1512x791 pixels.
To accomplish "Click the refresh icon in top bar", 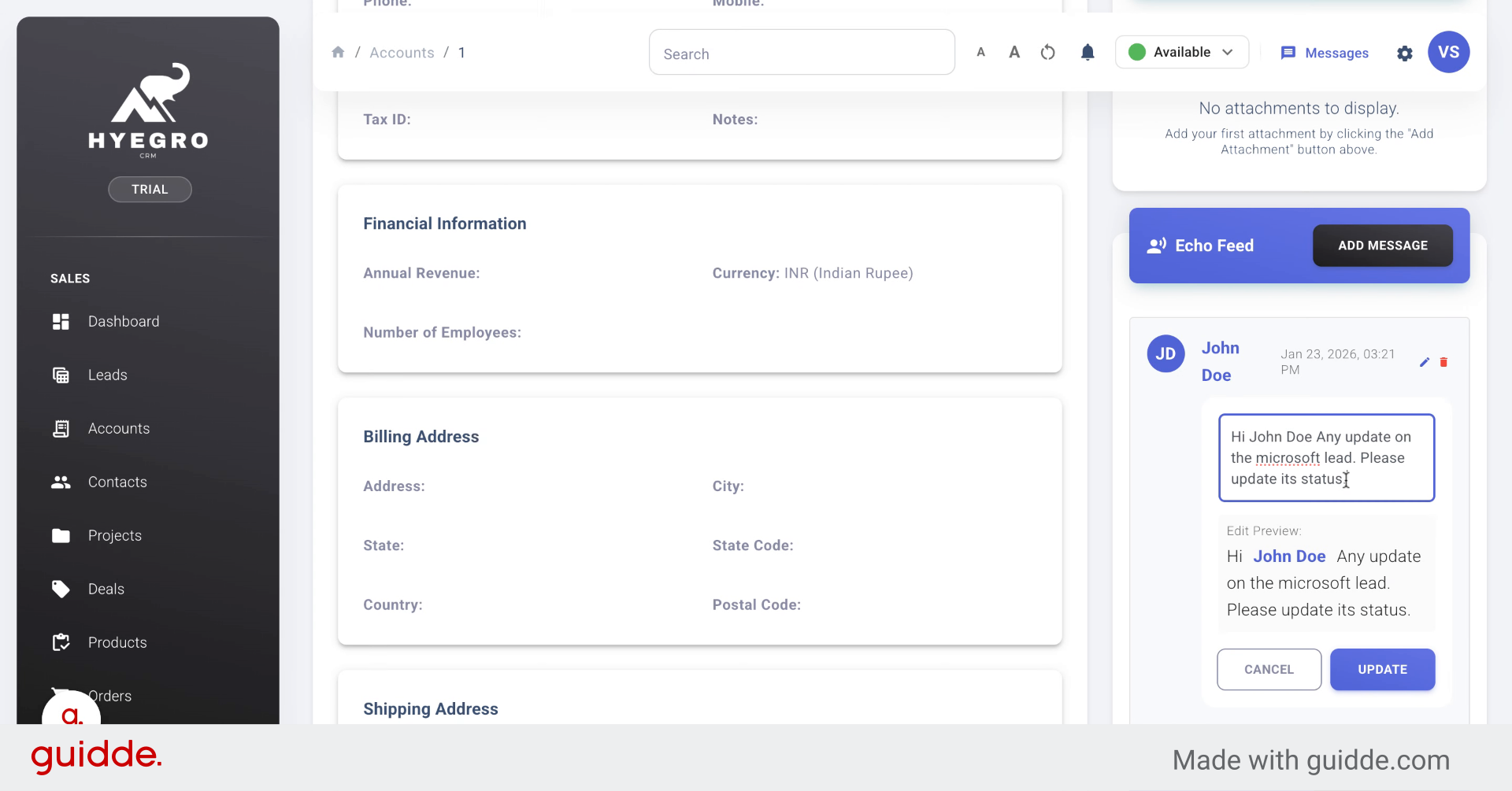I will 1047,53.
